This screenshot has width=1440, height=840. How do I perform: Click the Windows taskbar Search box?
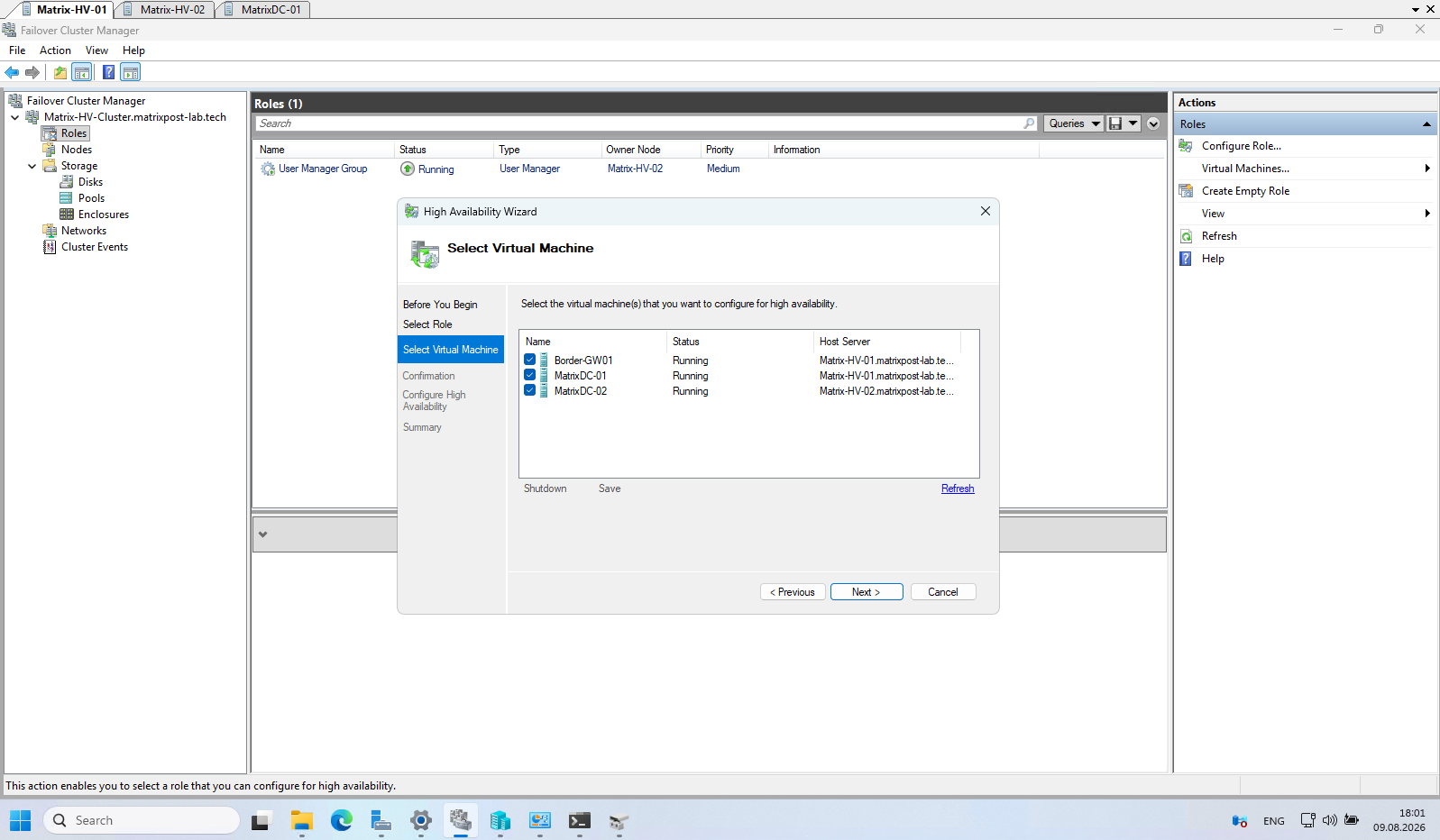click(x=142, y=820)
